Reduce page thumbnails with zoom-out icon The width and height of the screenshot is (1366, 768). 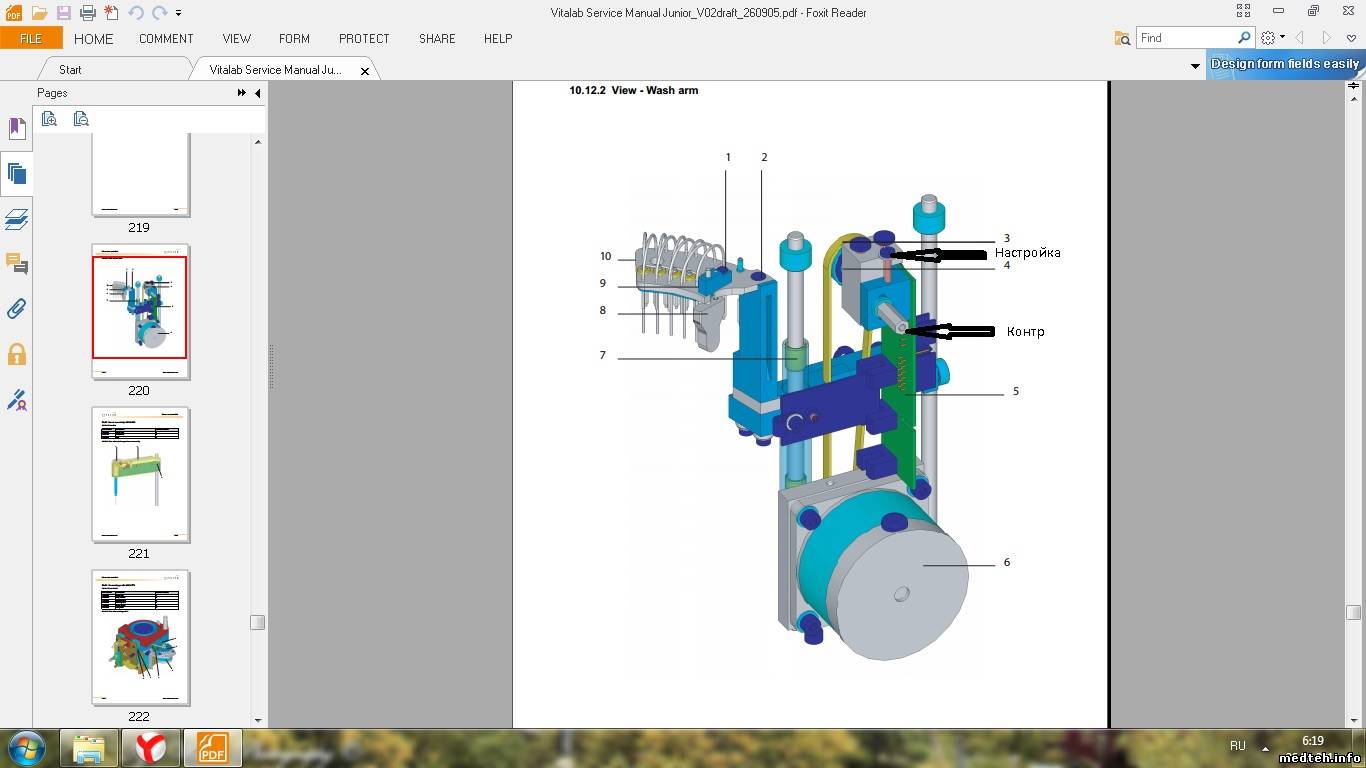pyautogui.click(x=81, y=119)
